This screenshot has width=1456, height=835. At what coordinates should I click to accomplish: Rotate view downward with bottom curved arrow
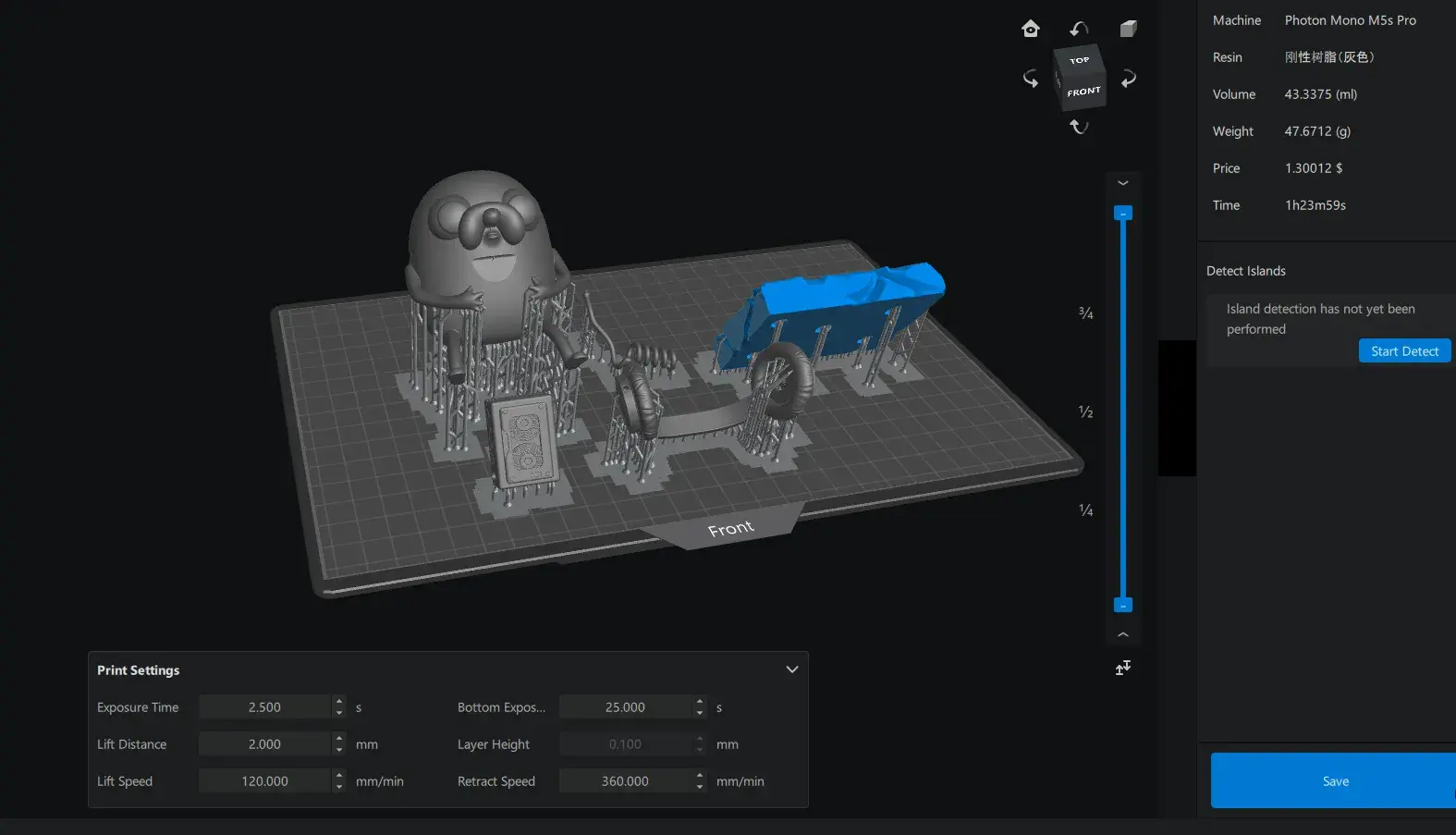coord(1079,127)
